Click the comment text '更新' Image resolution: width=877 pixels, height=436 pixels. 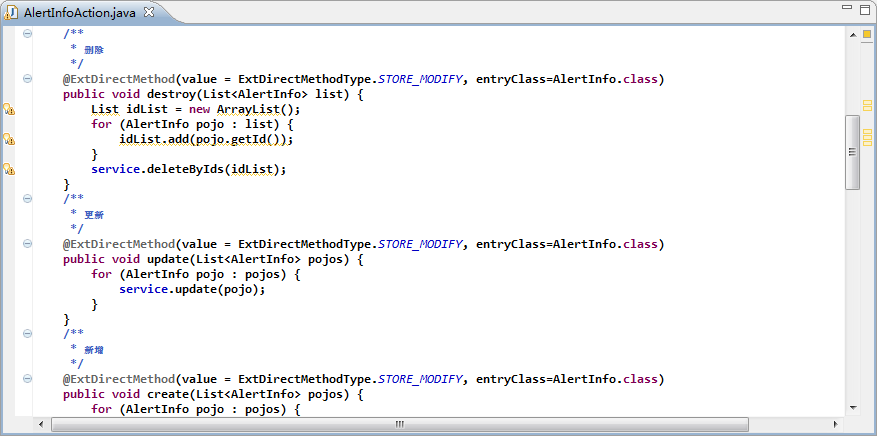click(x=94, y=215)
